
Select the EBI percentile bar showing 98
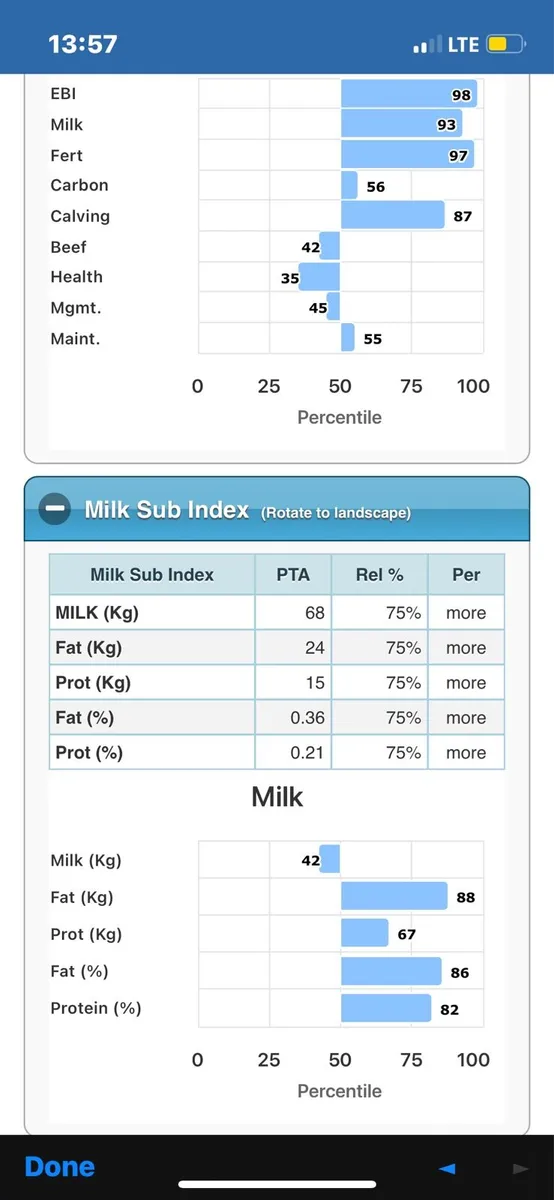pyautogui.click(x=409, y=94)
